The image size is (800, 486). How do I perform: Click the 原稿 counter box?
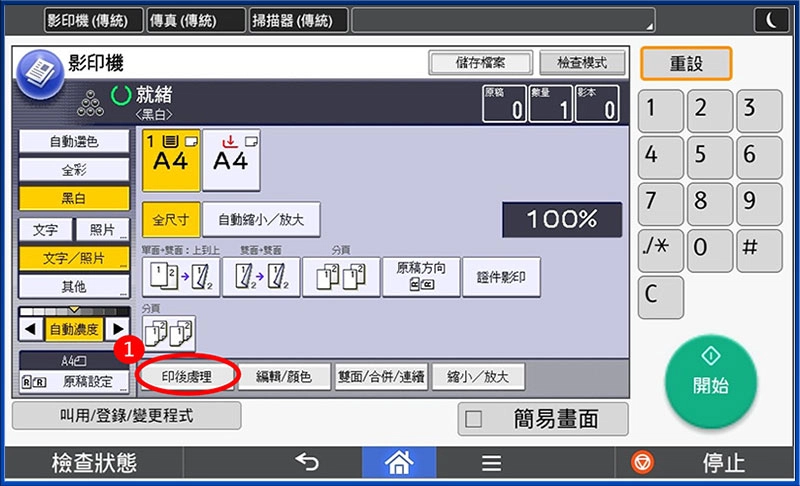click(x=504, y=104)
